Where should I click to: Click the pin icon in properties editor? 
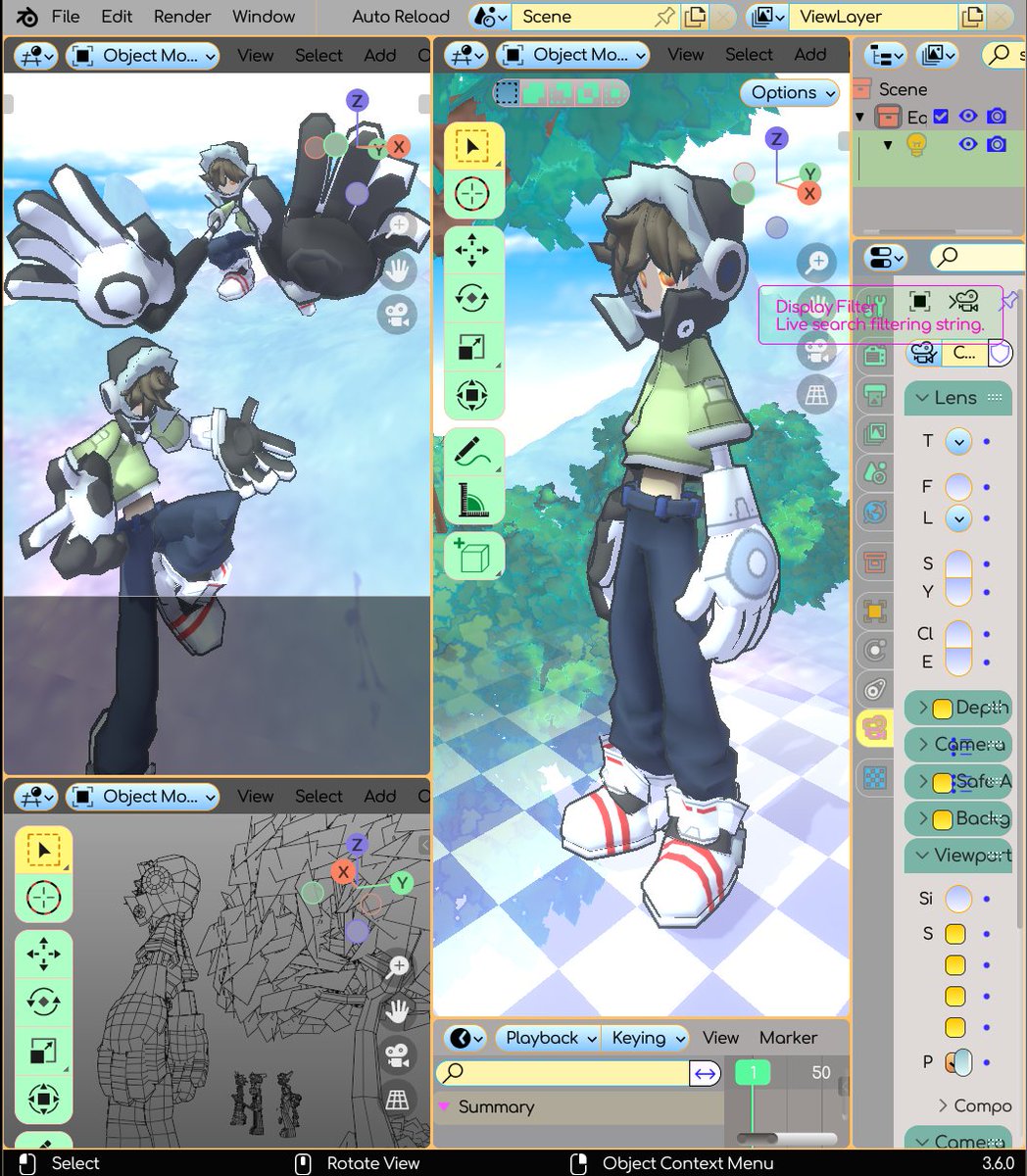1007,302
